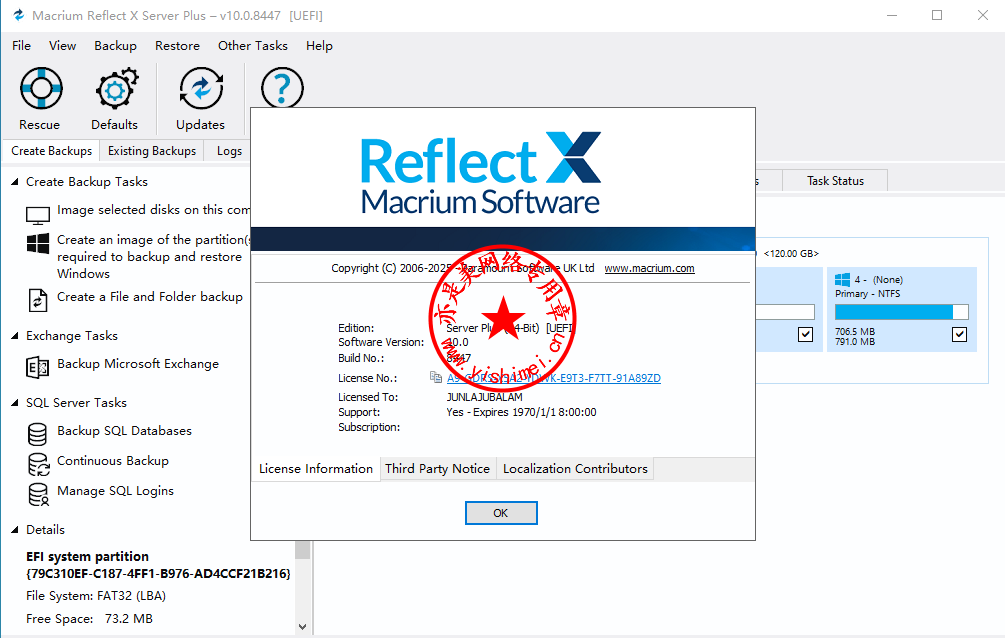
Task: Click the File System: FAT32 (LBA) text
Action: (96, 596)
